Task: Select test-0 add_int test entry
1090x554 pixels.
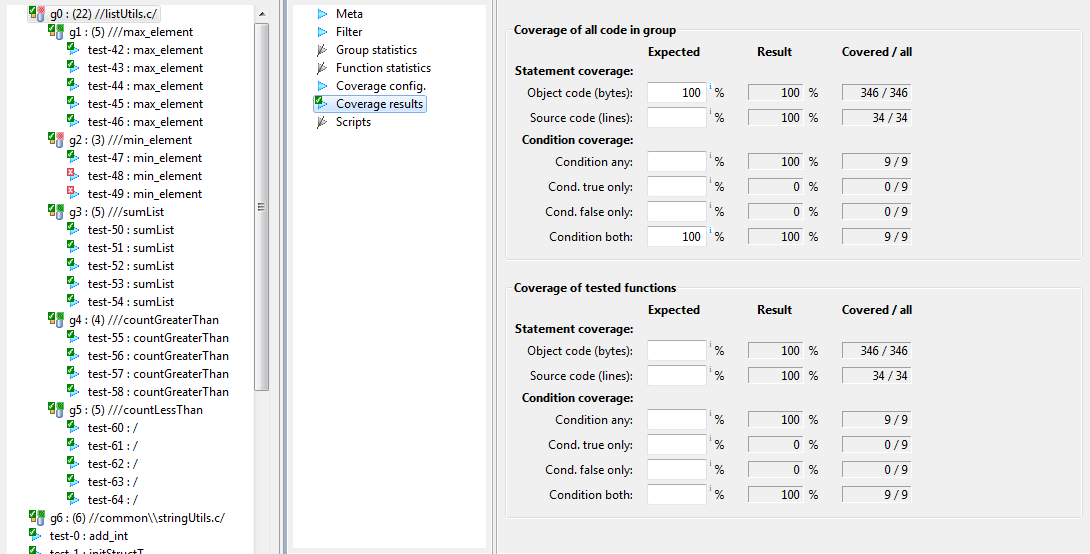Action: click(x=88, y=535)
